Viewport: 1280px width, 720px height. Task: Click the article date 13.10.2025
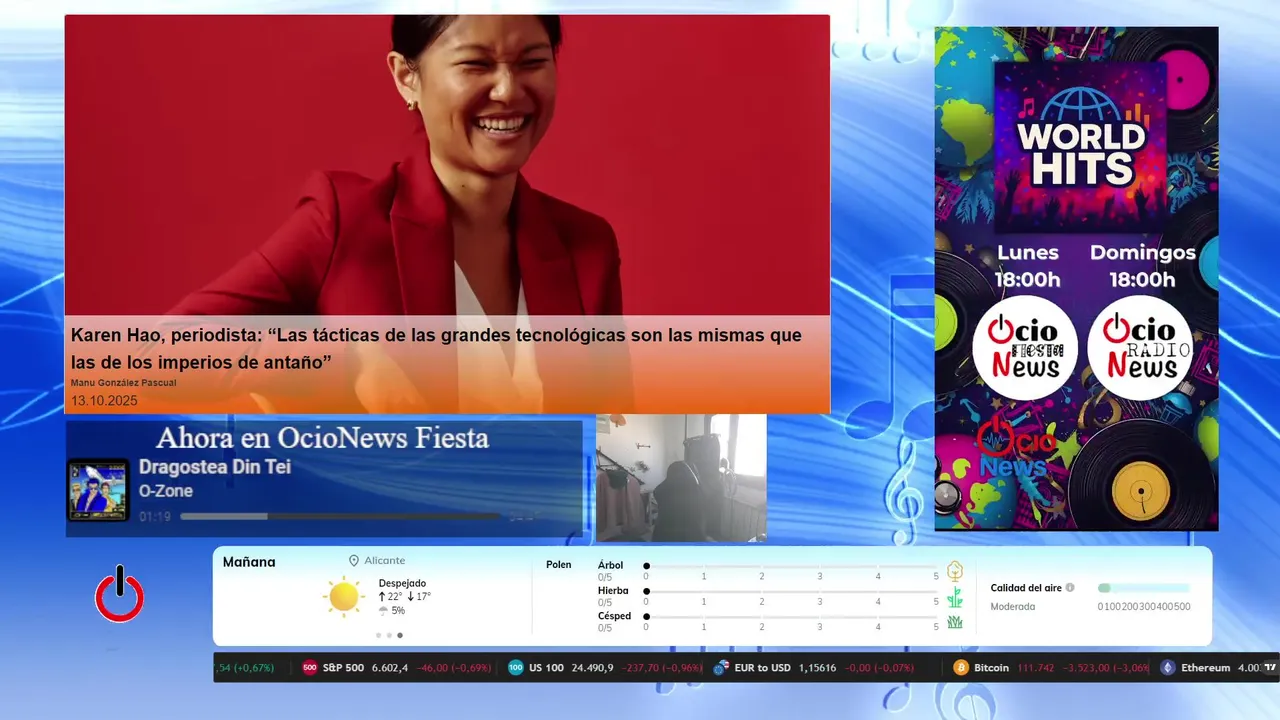point(104,401)
